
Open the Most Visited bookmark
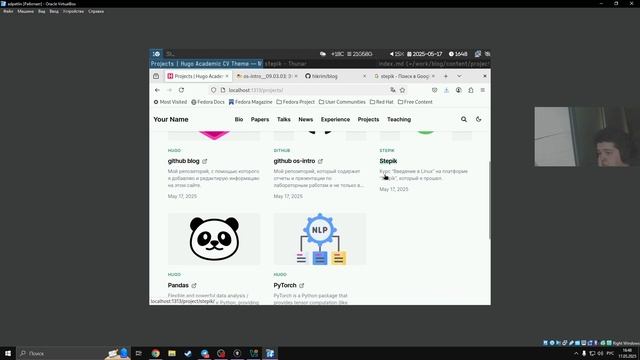point(170,102)
